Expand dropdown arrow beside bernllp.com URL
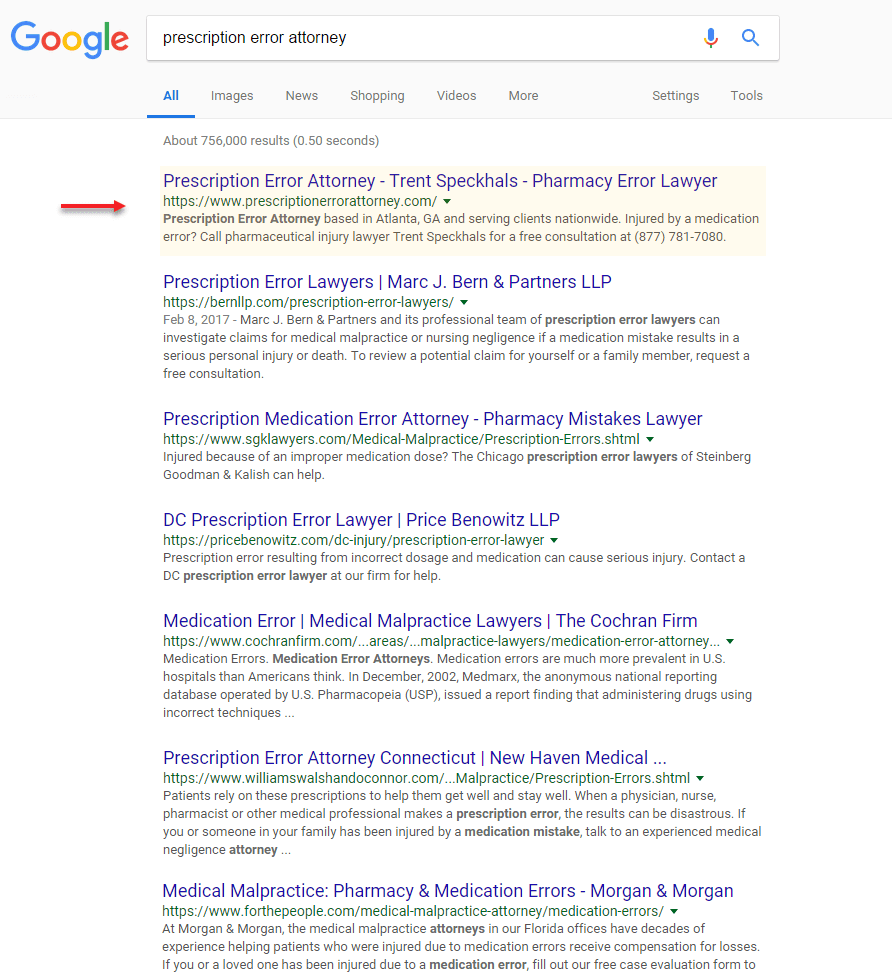The image size is (892, 972). point(464,303)
